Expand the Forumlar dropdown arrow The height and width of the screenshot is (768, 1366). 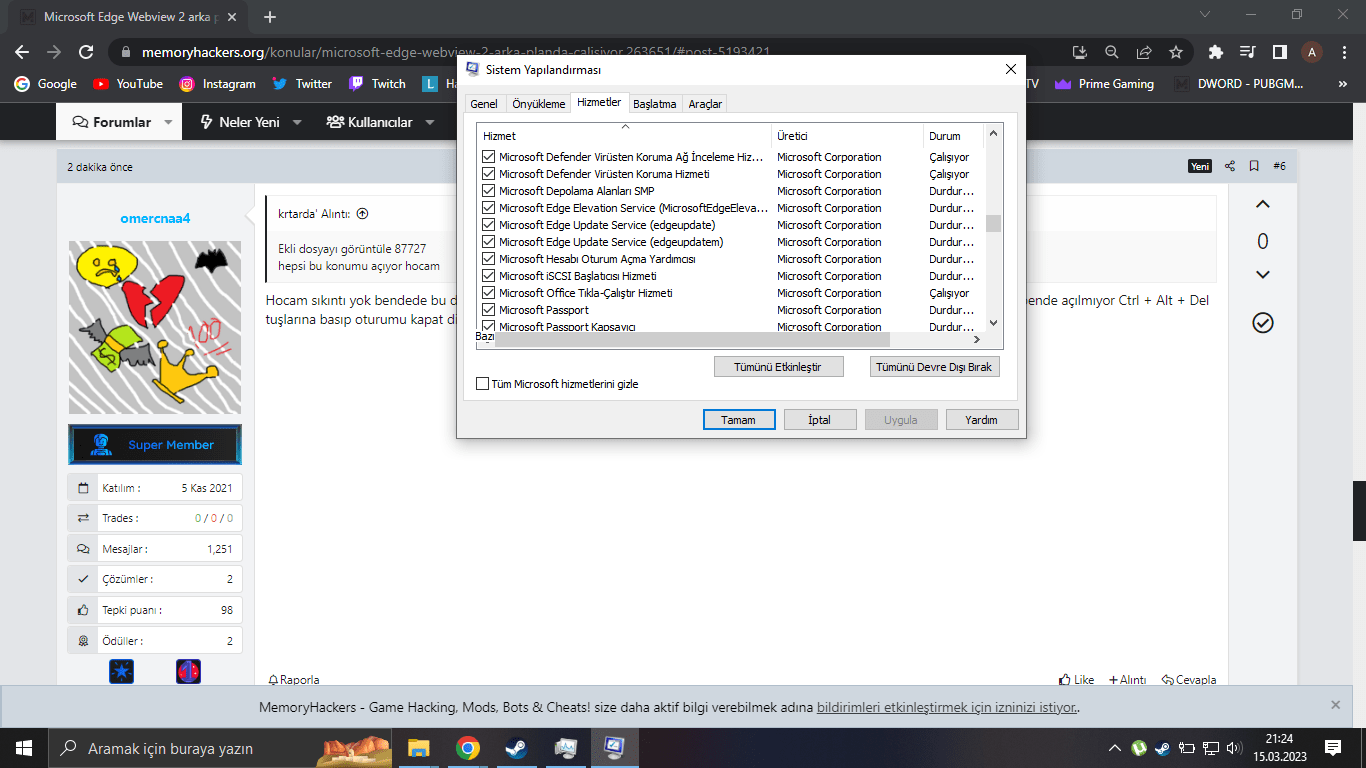click(167, 122)
